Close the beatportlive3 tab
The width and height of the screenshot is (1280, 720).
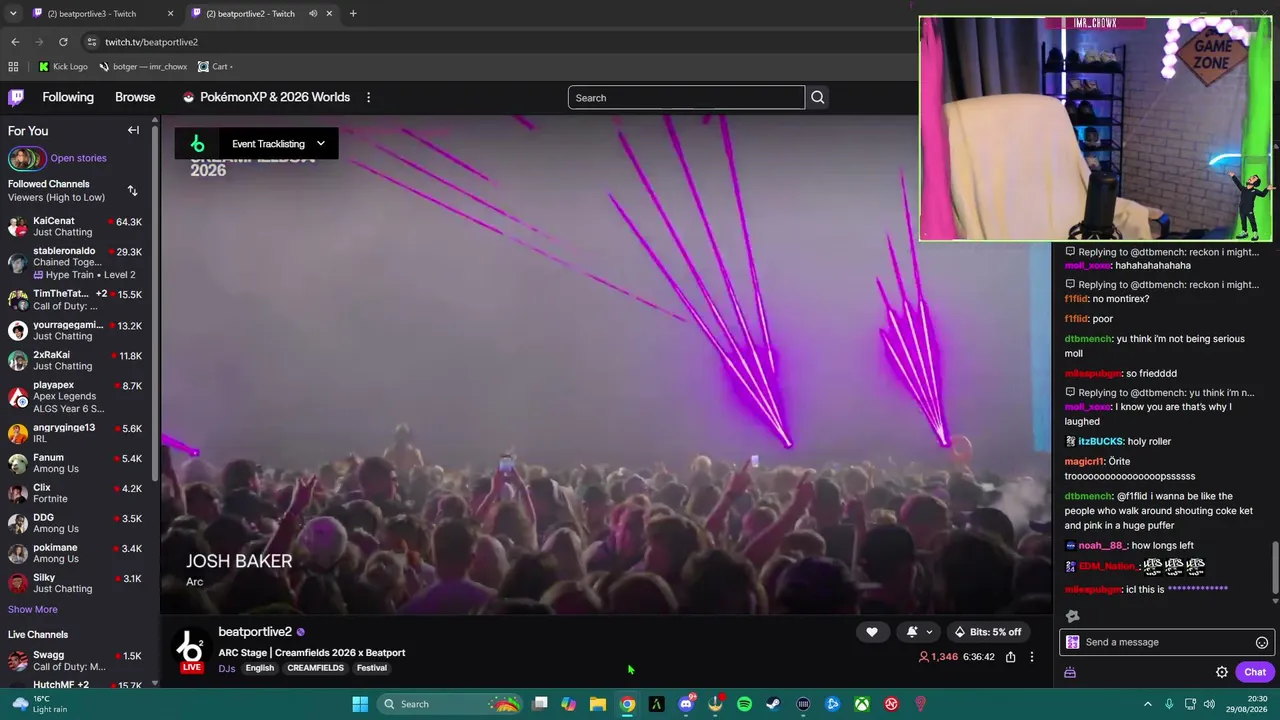(x=170, y=14)
